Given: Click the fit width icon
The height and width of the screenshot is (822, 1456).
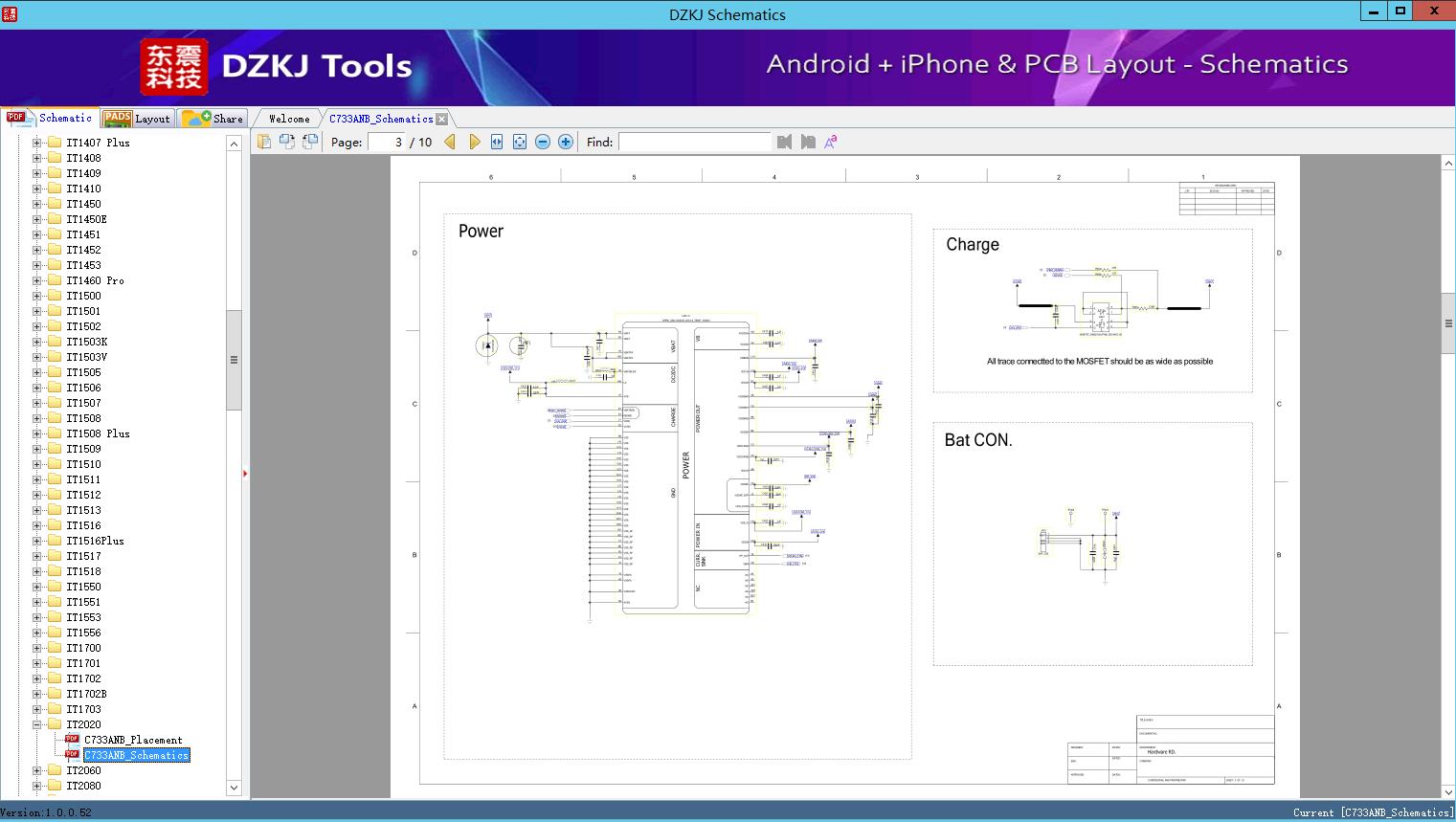Looking at the screenshot, I should pos(497,142).
